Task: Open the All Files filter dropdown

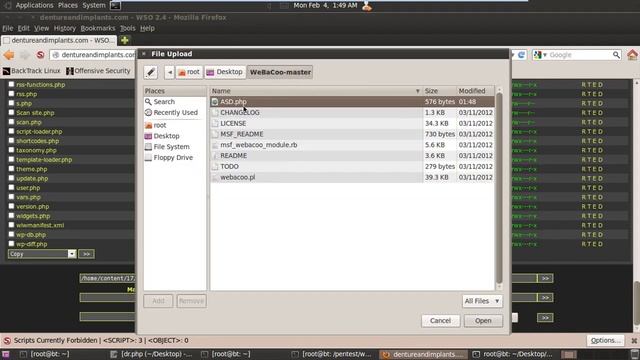Action: (x=482, y=301)
